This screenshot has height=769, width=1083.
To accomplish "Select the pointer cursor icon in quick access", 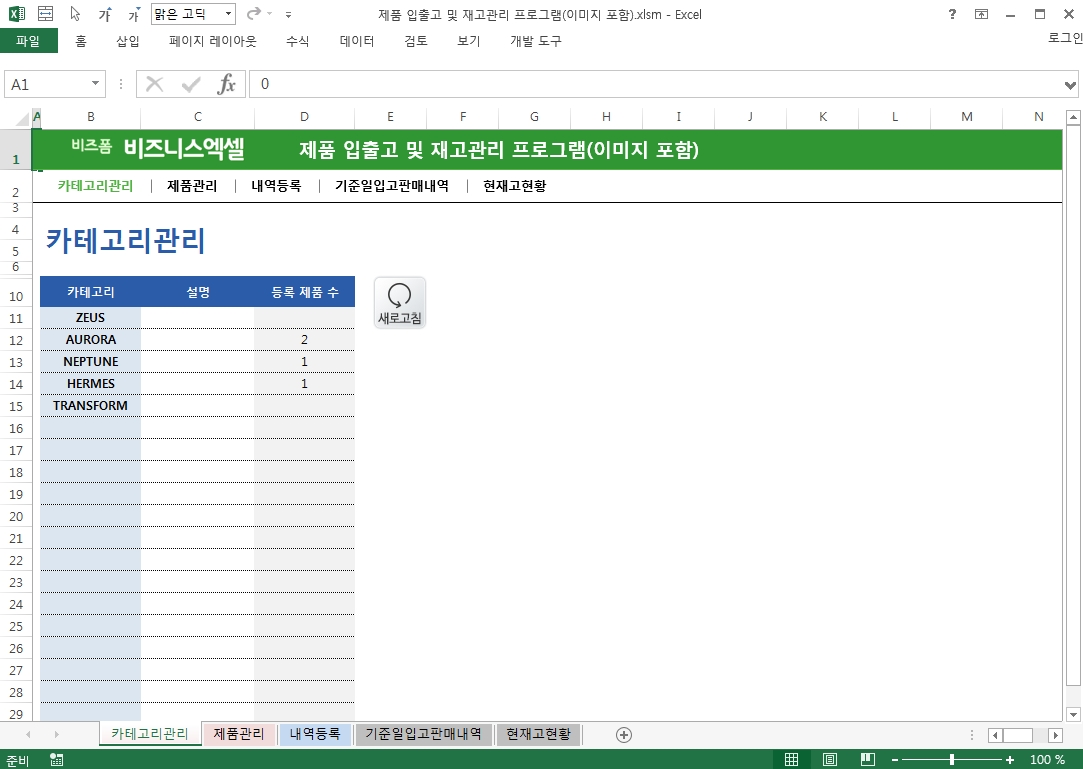I will pyautogui.click(x=75, y=14).
